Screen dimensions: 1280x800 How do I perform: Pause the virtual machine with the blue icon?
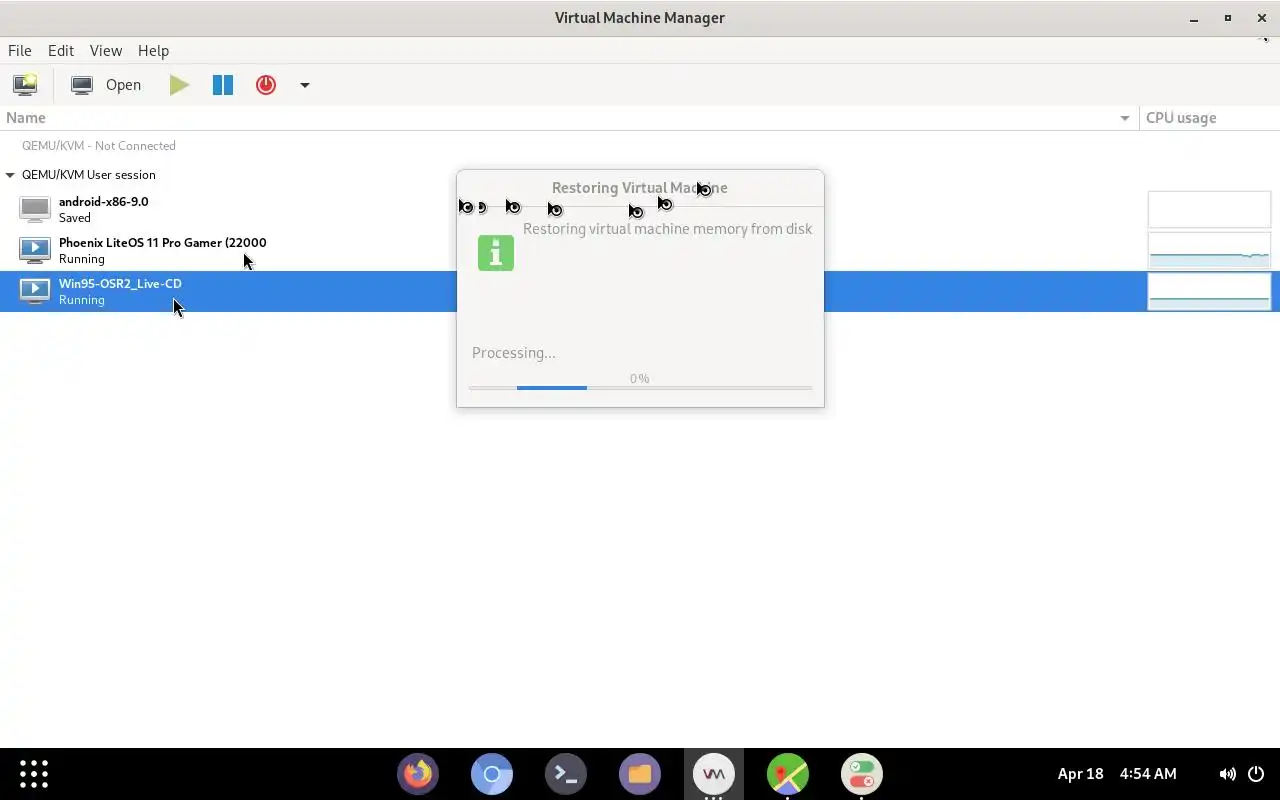[223, 85]
